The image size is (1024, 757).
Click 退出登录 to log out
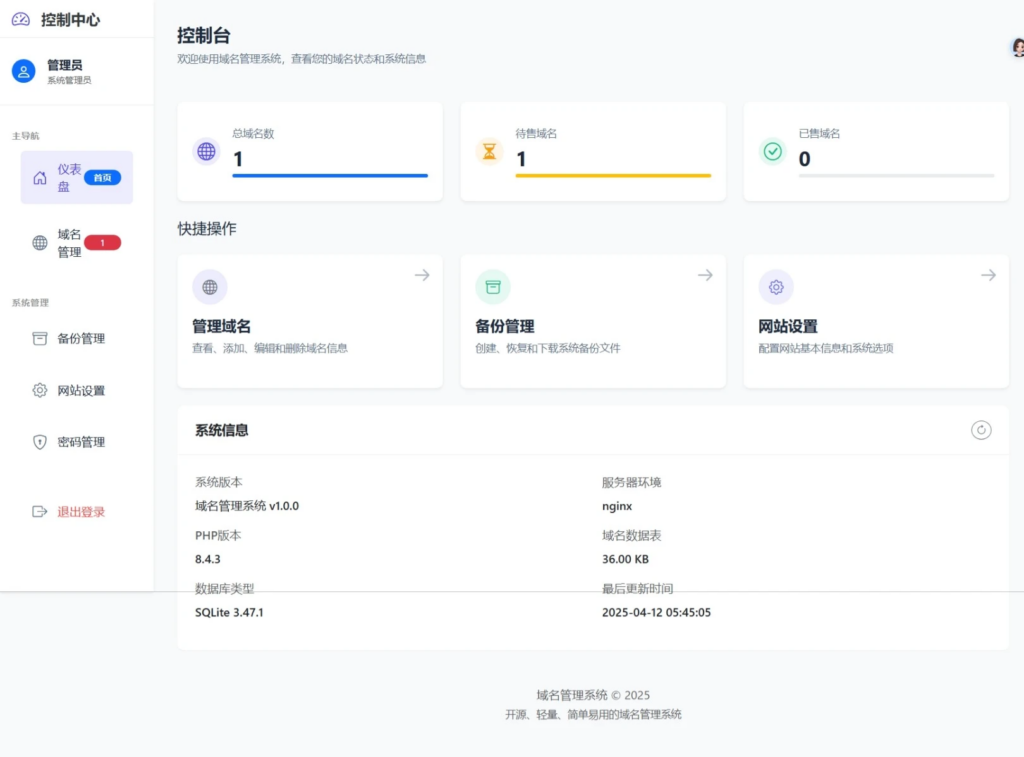[80, 512]
